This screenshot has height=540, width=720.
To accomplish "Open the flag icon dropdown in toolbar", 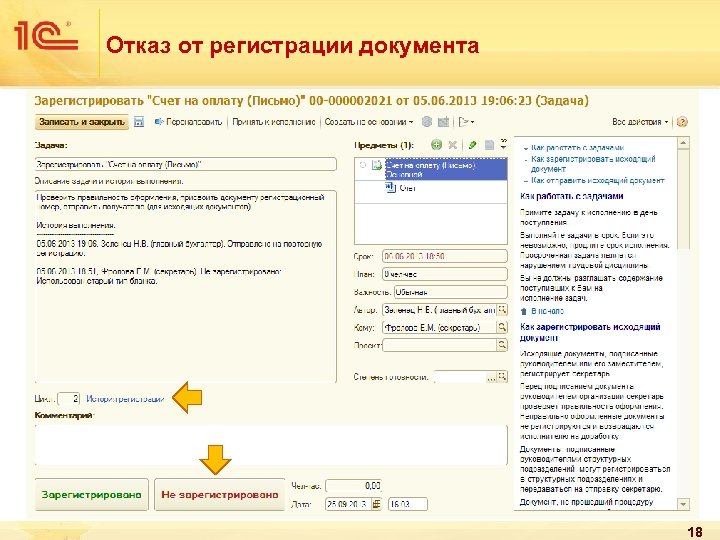I will click(466, 122).
